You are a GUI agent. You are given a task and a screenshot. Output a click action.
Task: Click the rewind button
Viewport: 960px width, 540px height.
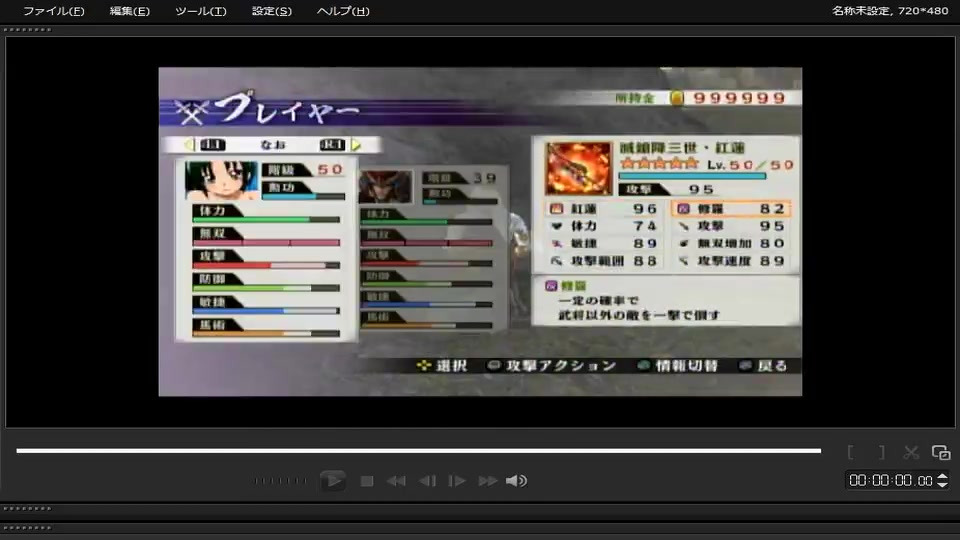pos(396,481)
